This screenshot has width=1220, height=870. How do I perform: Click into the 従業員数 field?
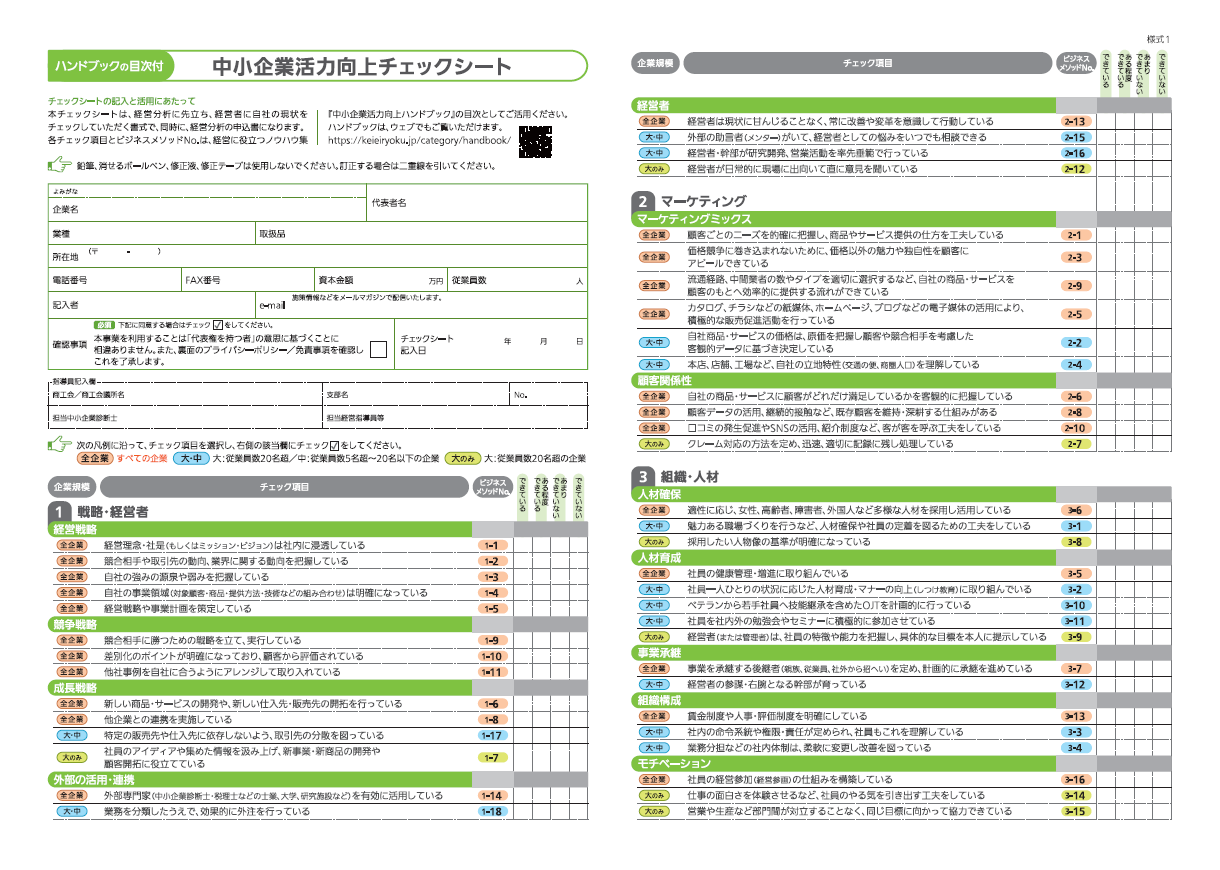click(517, 280)
